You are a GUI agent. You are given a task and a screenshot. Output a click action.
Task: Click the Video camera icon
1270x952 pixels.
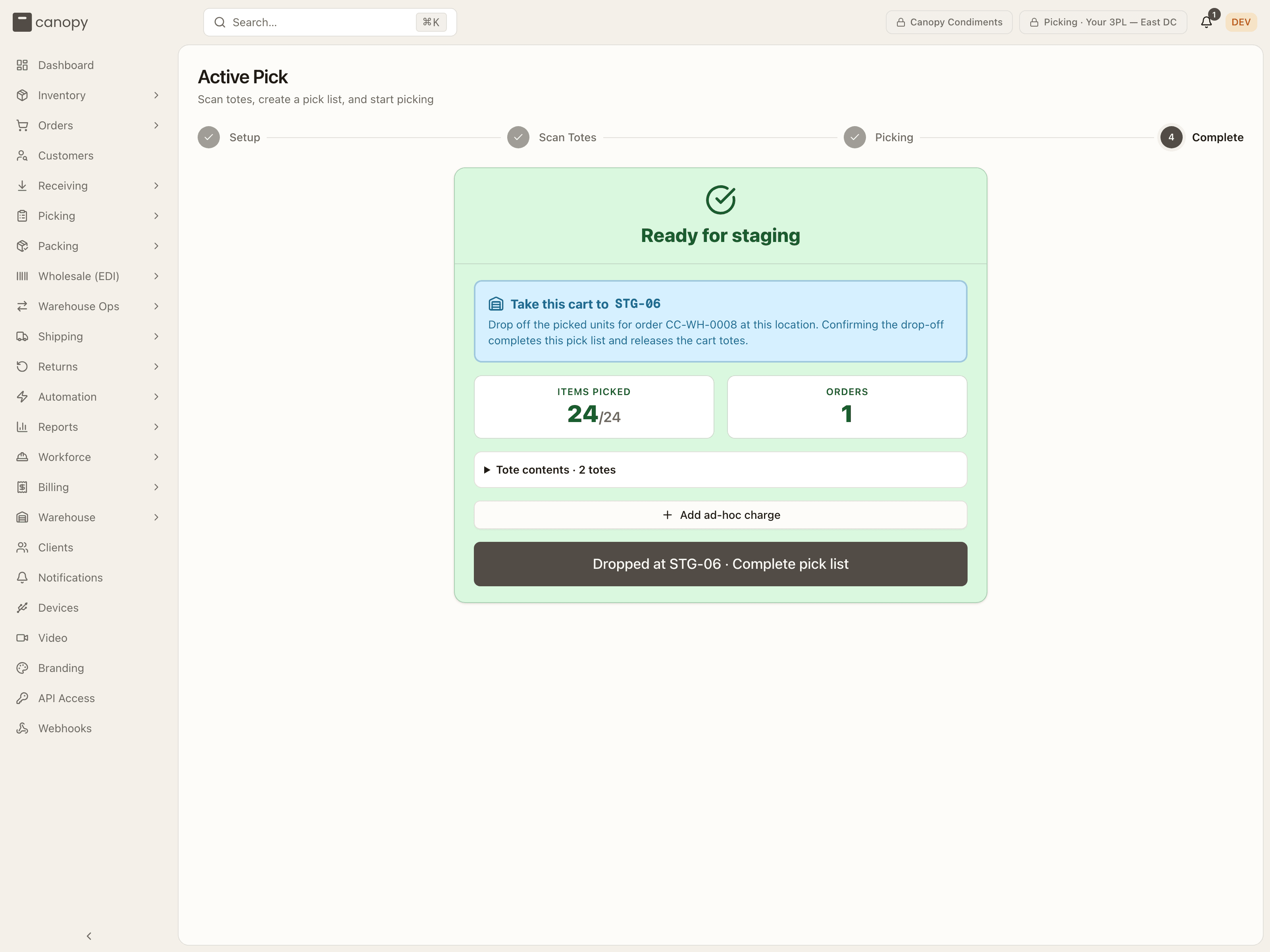tap(22, 637)
